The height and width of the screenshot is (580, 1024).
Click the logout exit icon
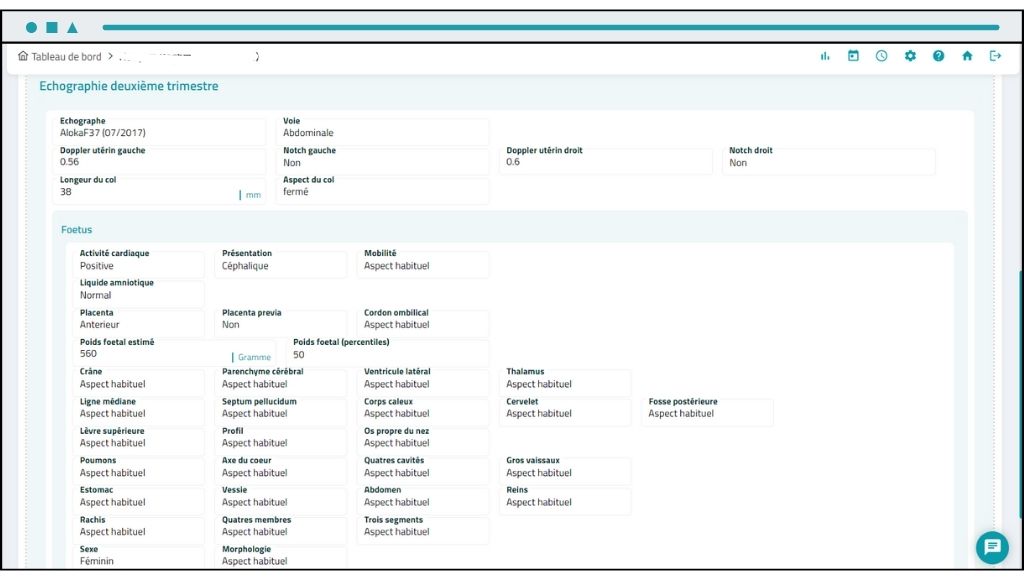[995, 56]
